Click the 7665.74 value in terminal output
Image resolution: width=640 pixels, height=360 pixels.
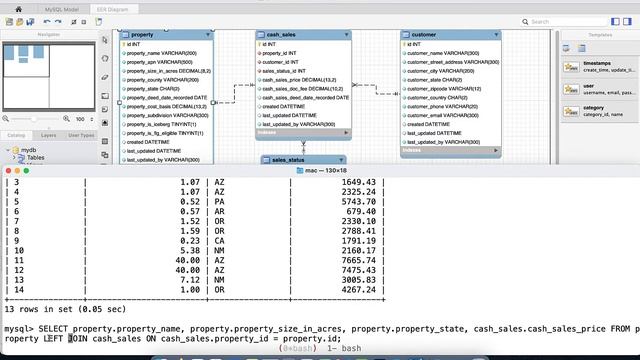point(358,260)
